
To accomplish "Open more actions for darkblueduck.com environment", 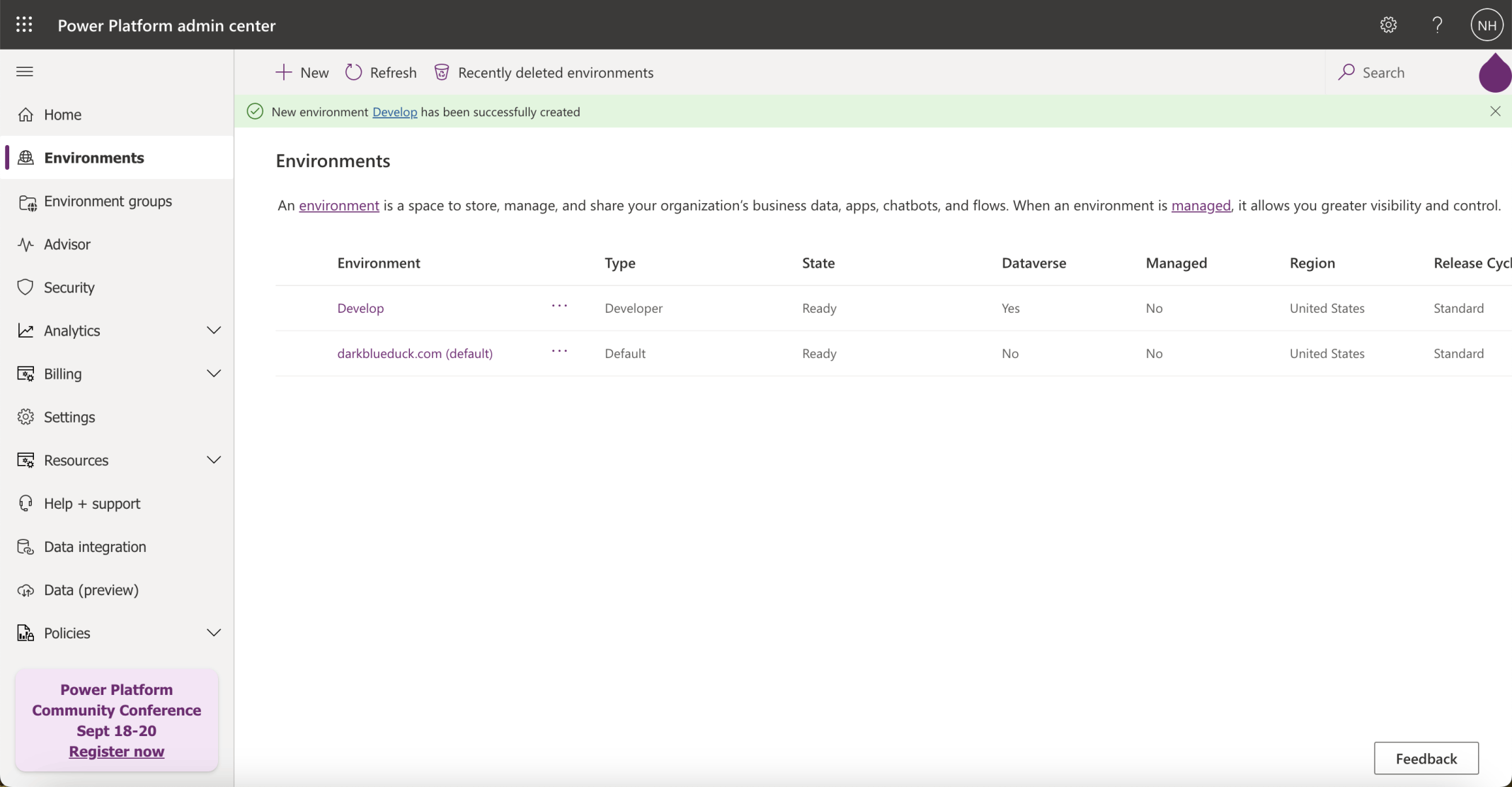I will [559, 352].
